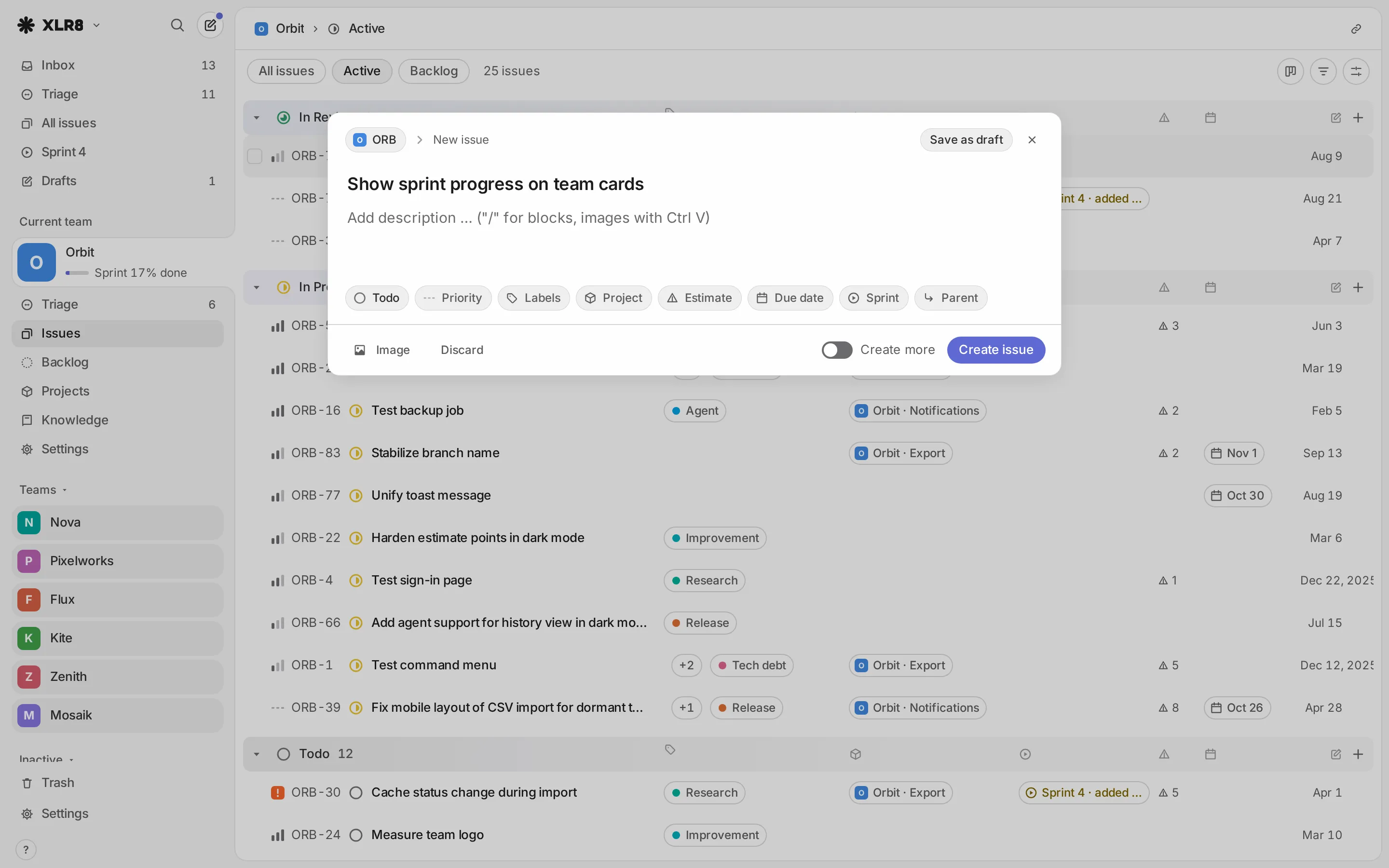Open board layout view icon
Image resolution: width=1389 pixels, height=868 pixels.
point(1290,71)
